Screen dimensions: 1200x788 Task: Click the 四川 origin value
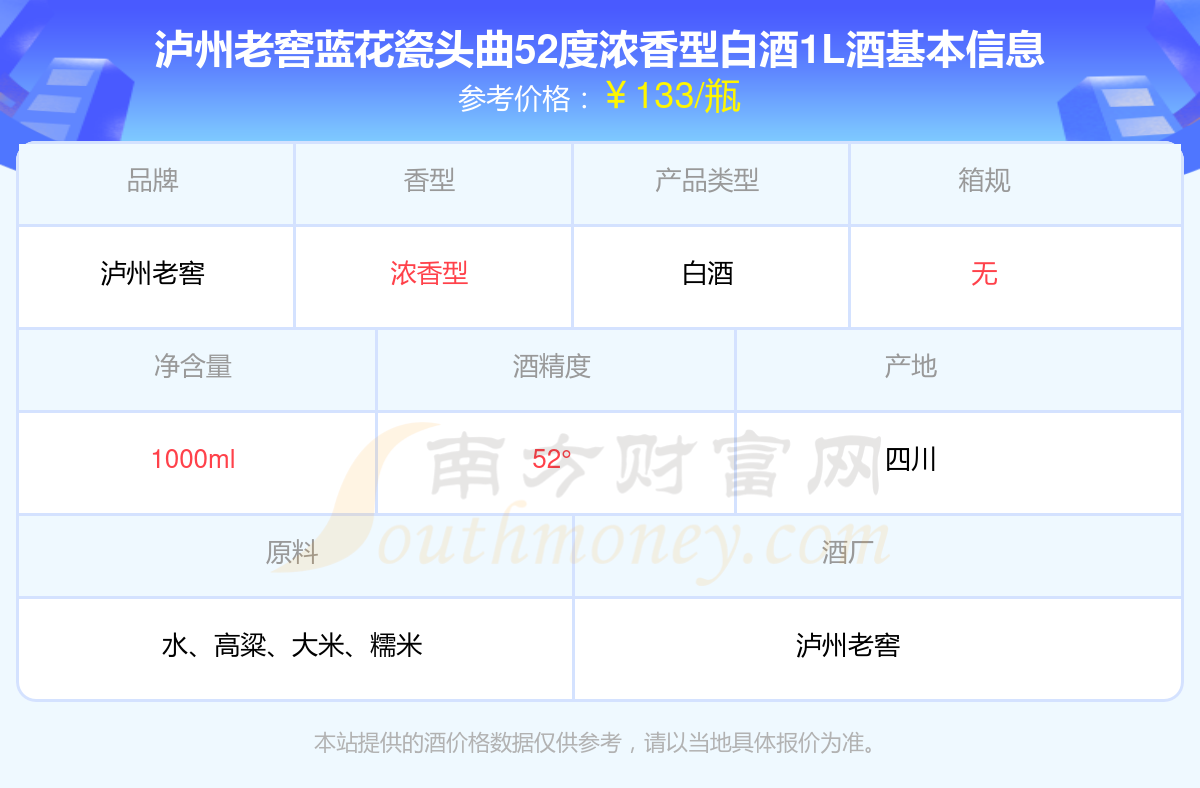point(911,459)
